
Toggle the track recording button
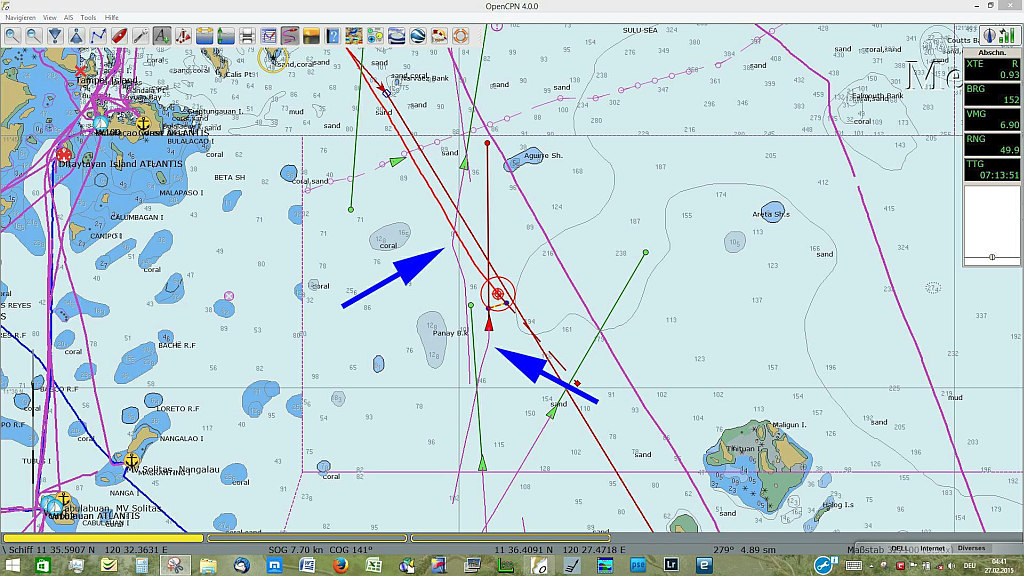pyautogui.click(x=290, y=36)
